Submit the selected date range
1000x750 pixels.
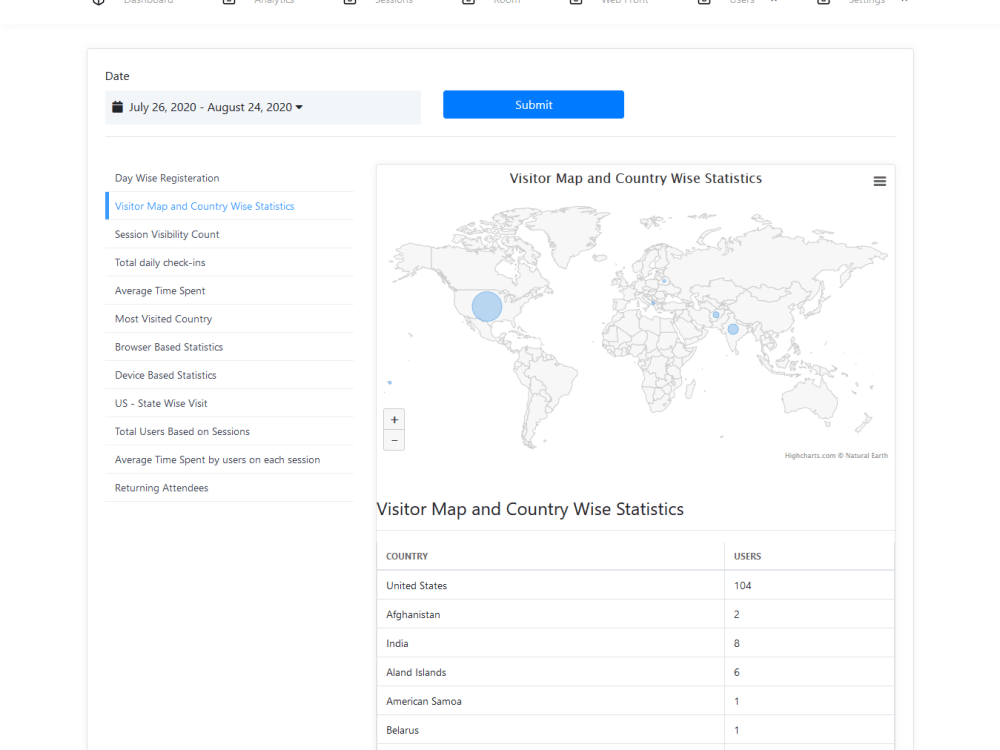(x=533, y=105)
